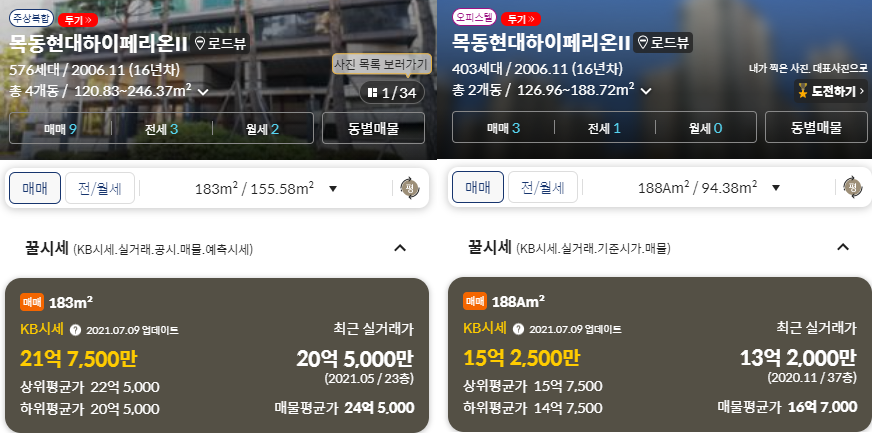Screen dimensions: 872x433
Task: Click 동별매물 button on right listing
Action: 816,127
